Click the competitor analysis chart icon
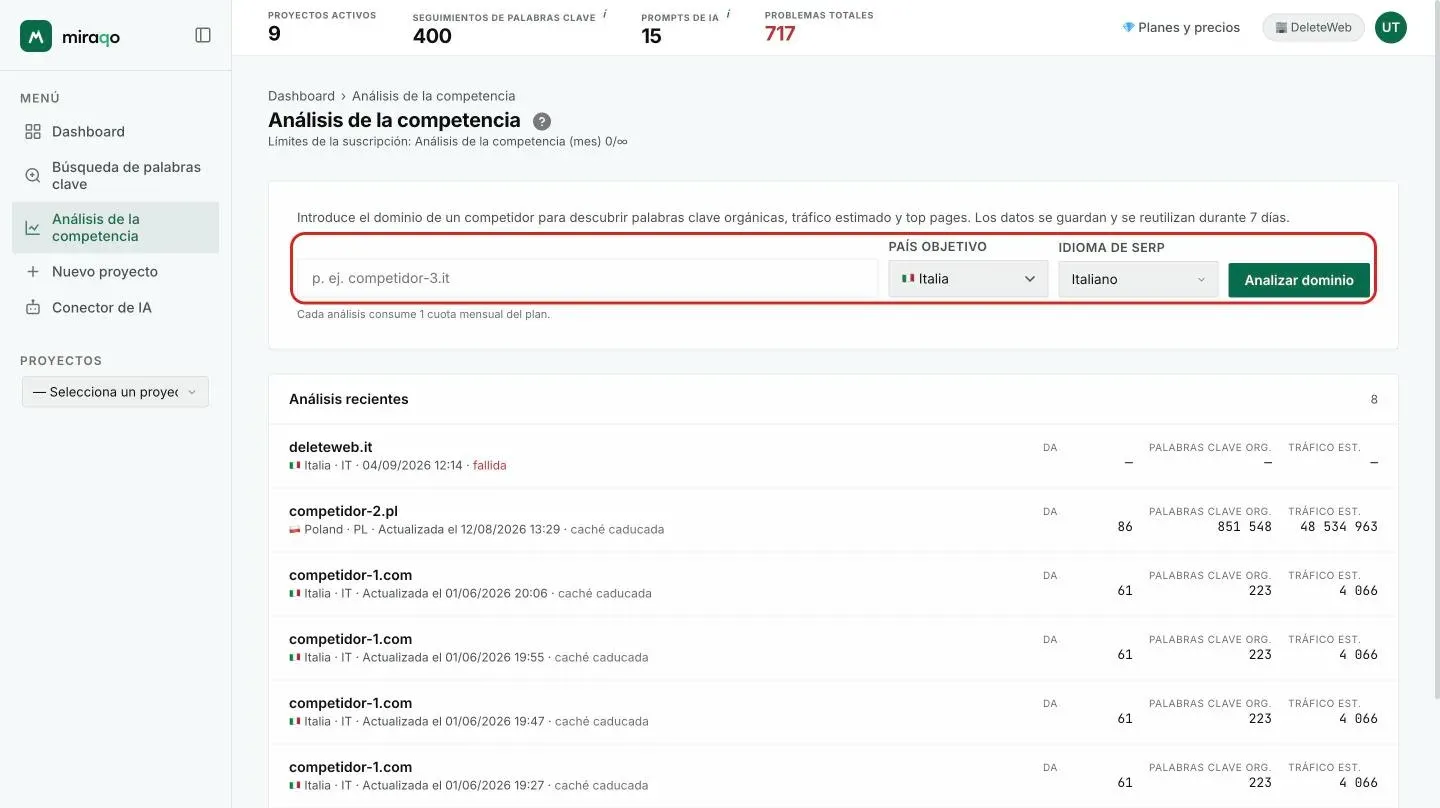This screenshot has width=1440, height=808. [x=33, y=228]
